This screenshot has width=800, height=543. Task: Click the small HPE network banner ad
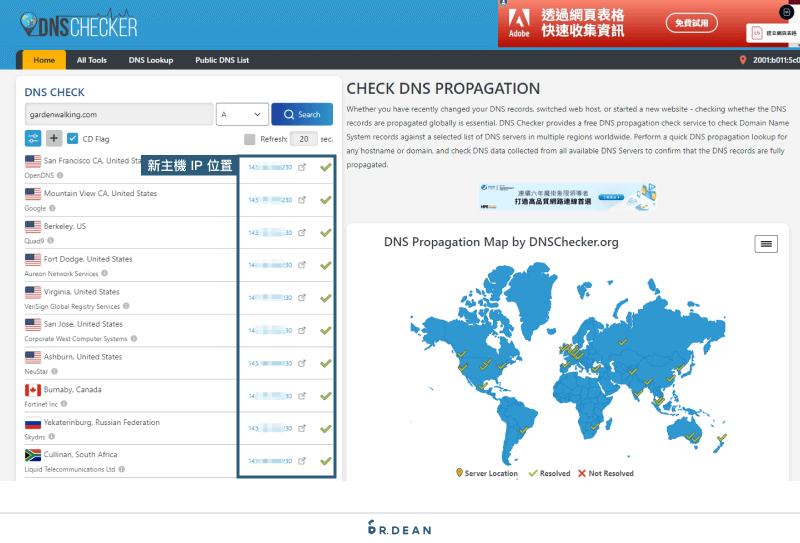coord(567,196)
